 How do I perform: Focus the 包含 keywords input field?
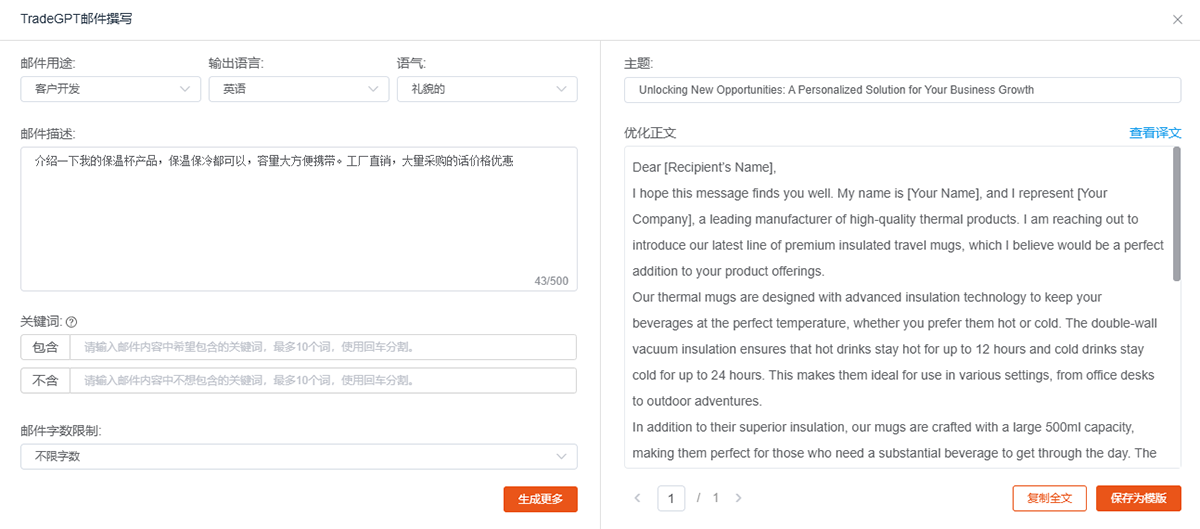322,347
